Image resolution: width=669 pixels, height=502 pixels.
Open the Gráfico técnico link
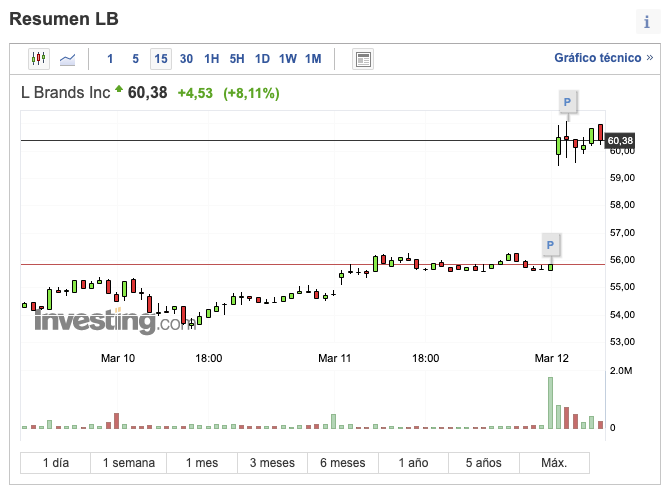pyautogui.click(x=603, y=58)
